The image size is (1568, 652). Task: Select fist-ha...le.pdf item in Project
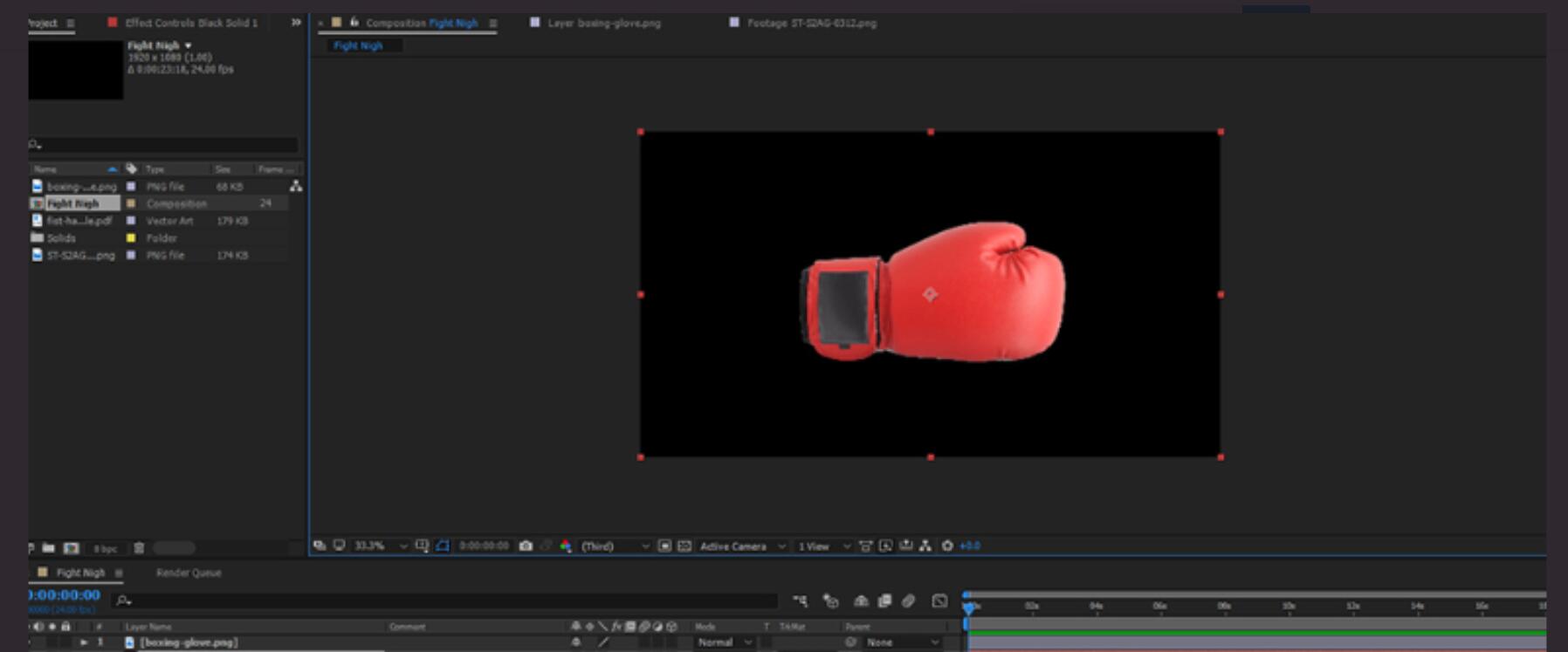pos(79,221)
